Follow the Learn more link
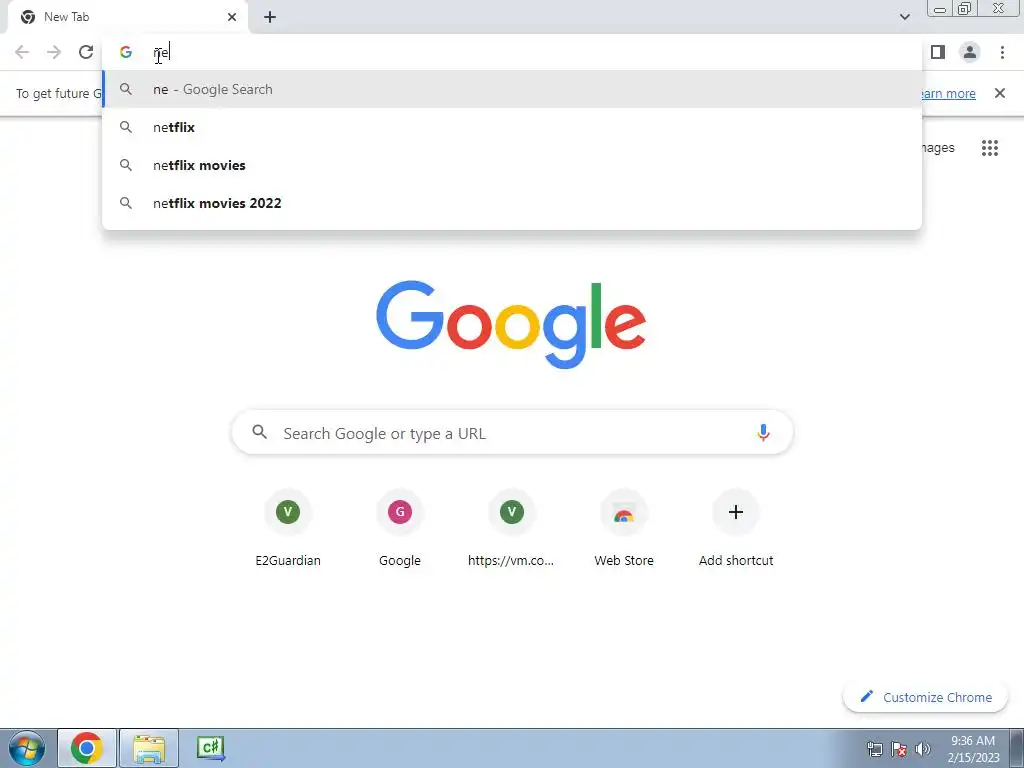1024x768 pixels. click(x=948, y=93)
